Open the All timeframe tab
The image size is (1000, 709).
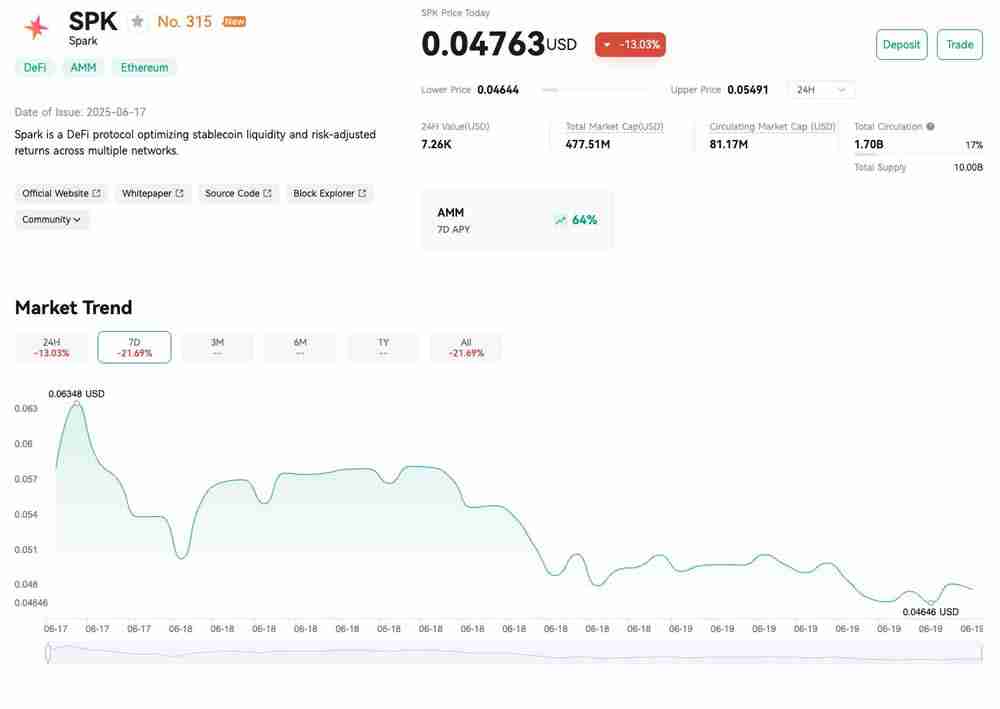[465, 346]
